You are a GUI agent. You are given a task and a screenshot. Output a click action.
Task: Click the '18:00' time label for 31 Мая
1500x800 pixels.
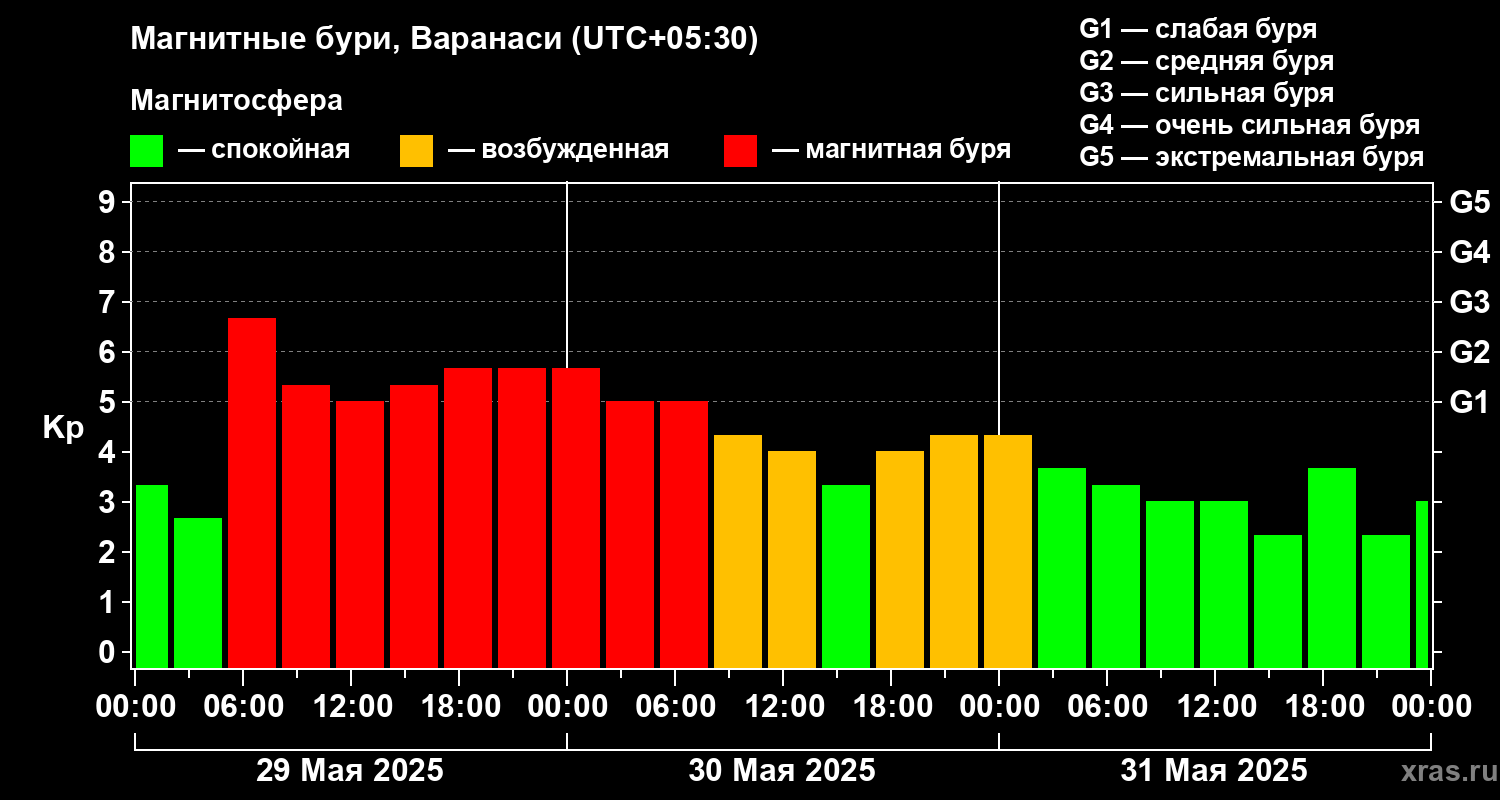[1323, 706]
